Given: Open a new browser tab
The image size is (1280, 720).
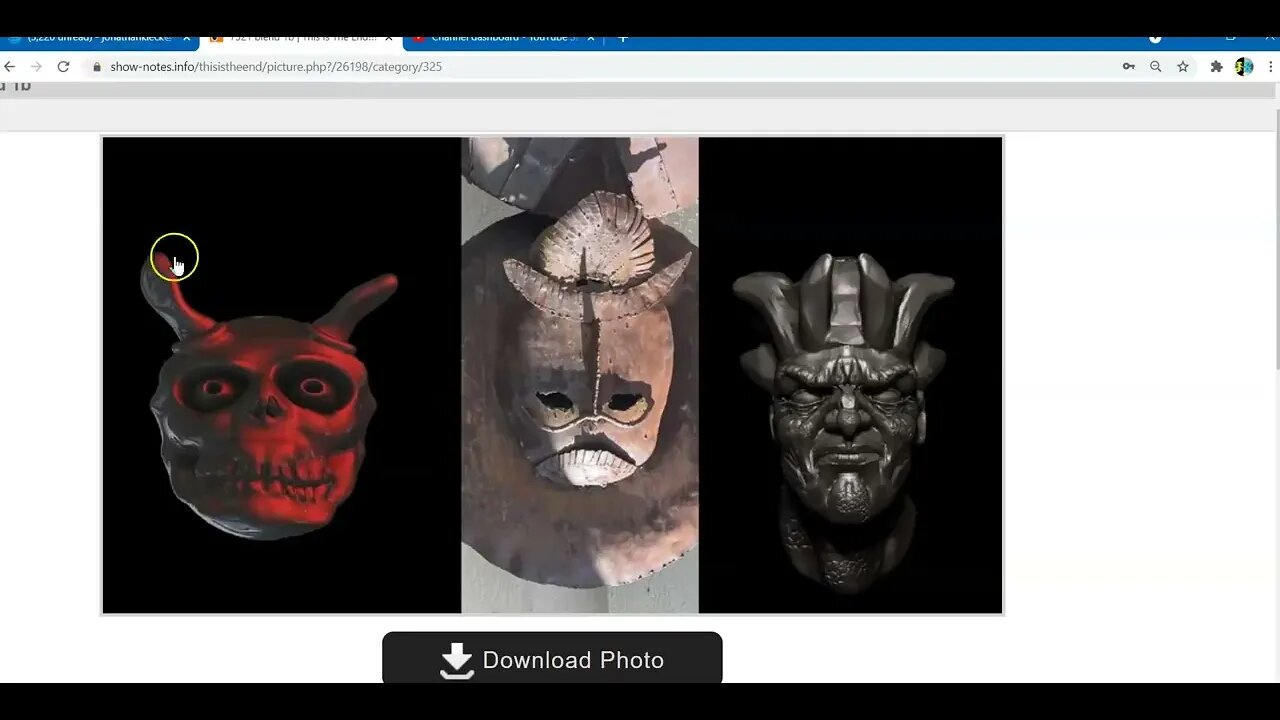Looking at the screenshot, I should [x=623, y=39].
